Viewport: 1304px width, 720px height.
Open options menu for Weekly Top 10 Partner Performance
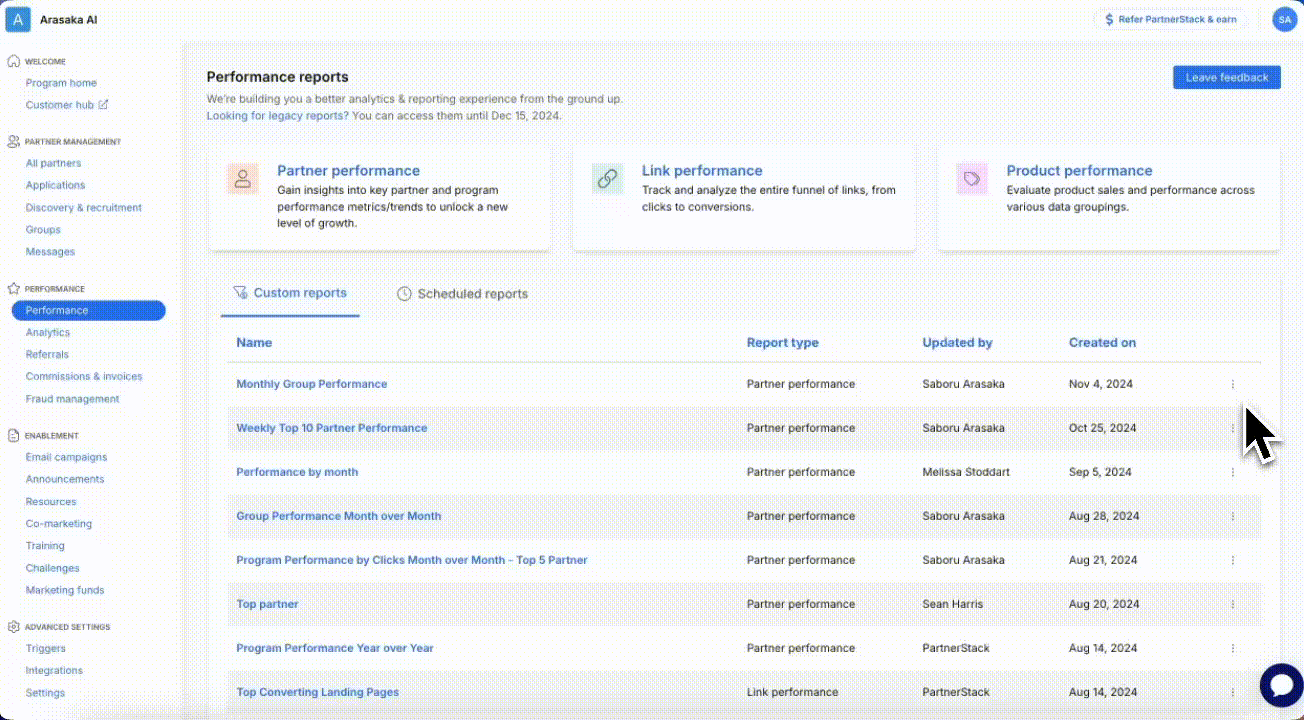[x=1232, y=428]
